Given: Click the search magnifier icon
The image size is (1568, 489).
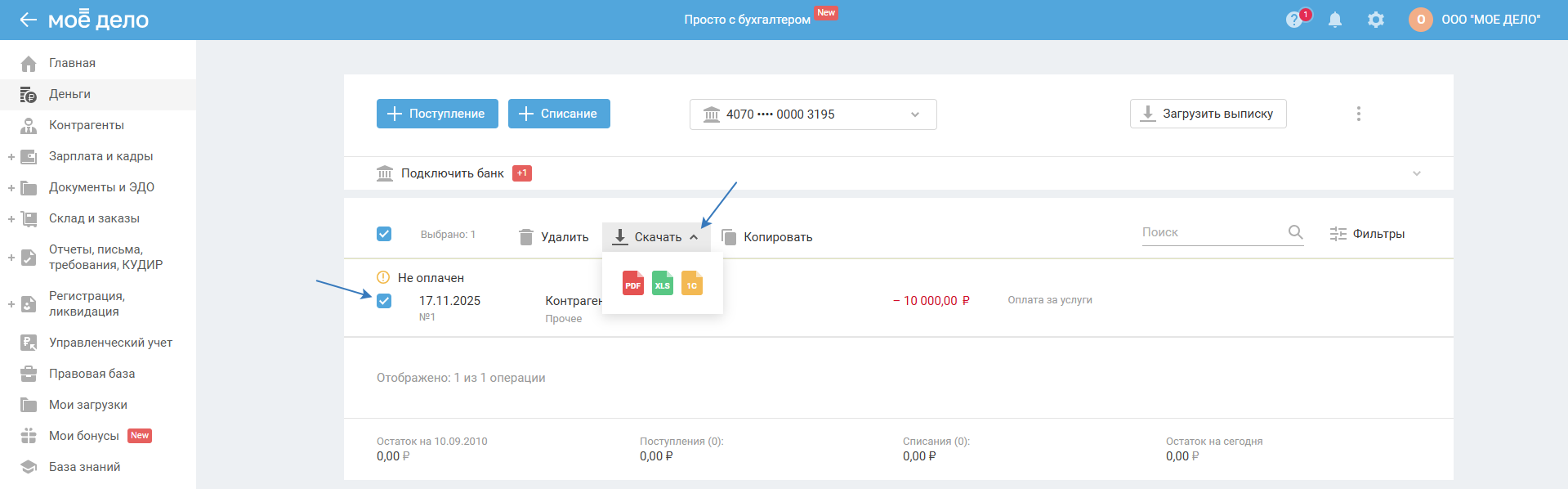Looking at the screenshot, I should [x=1295, y=232].
